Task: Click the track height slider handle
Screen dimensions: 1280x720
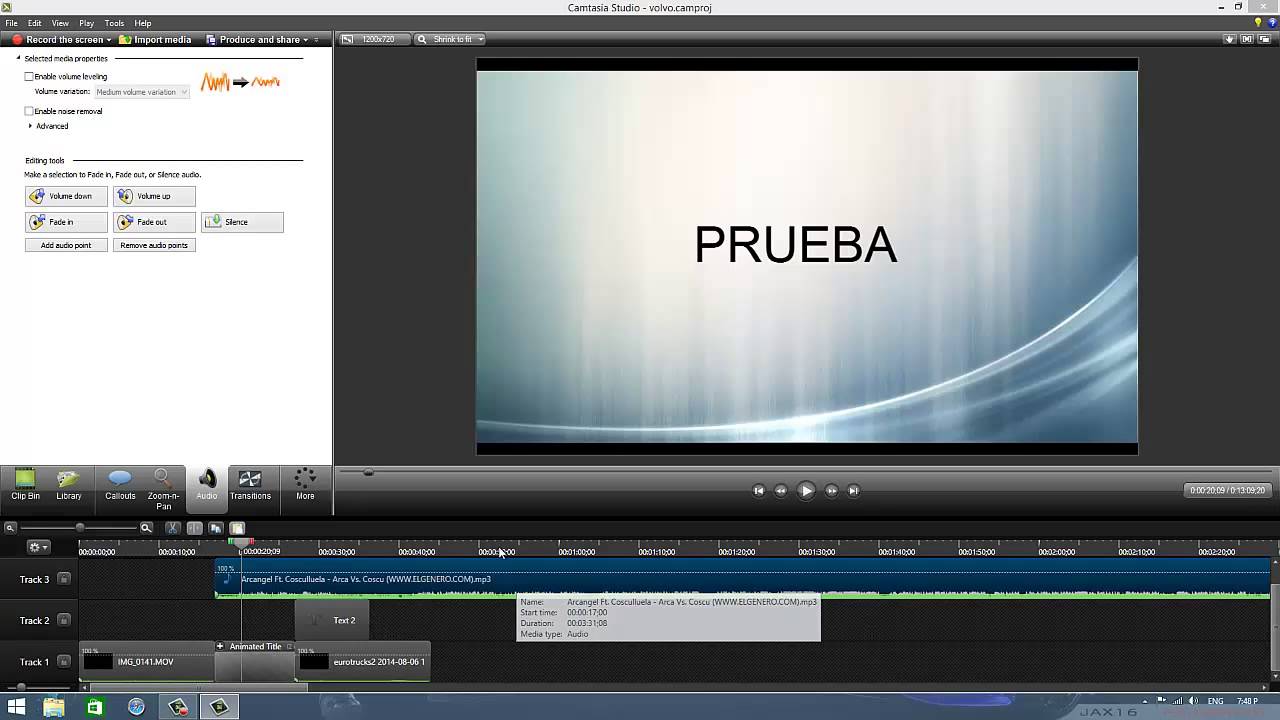Action: 21,687
